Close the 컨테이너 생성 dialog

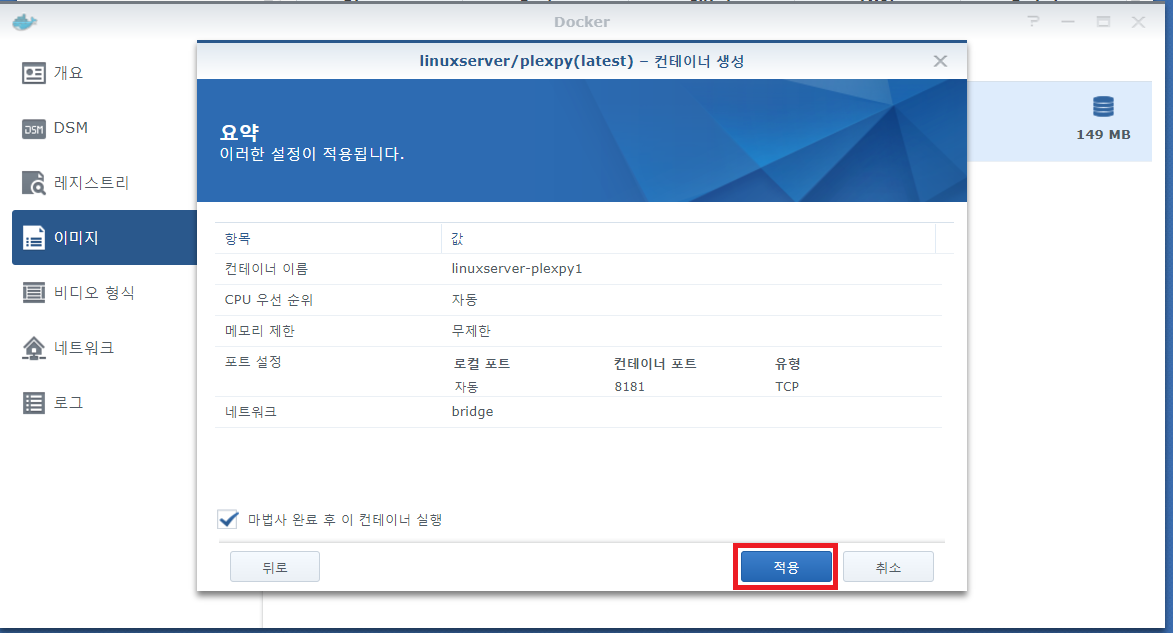940,61
